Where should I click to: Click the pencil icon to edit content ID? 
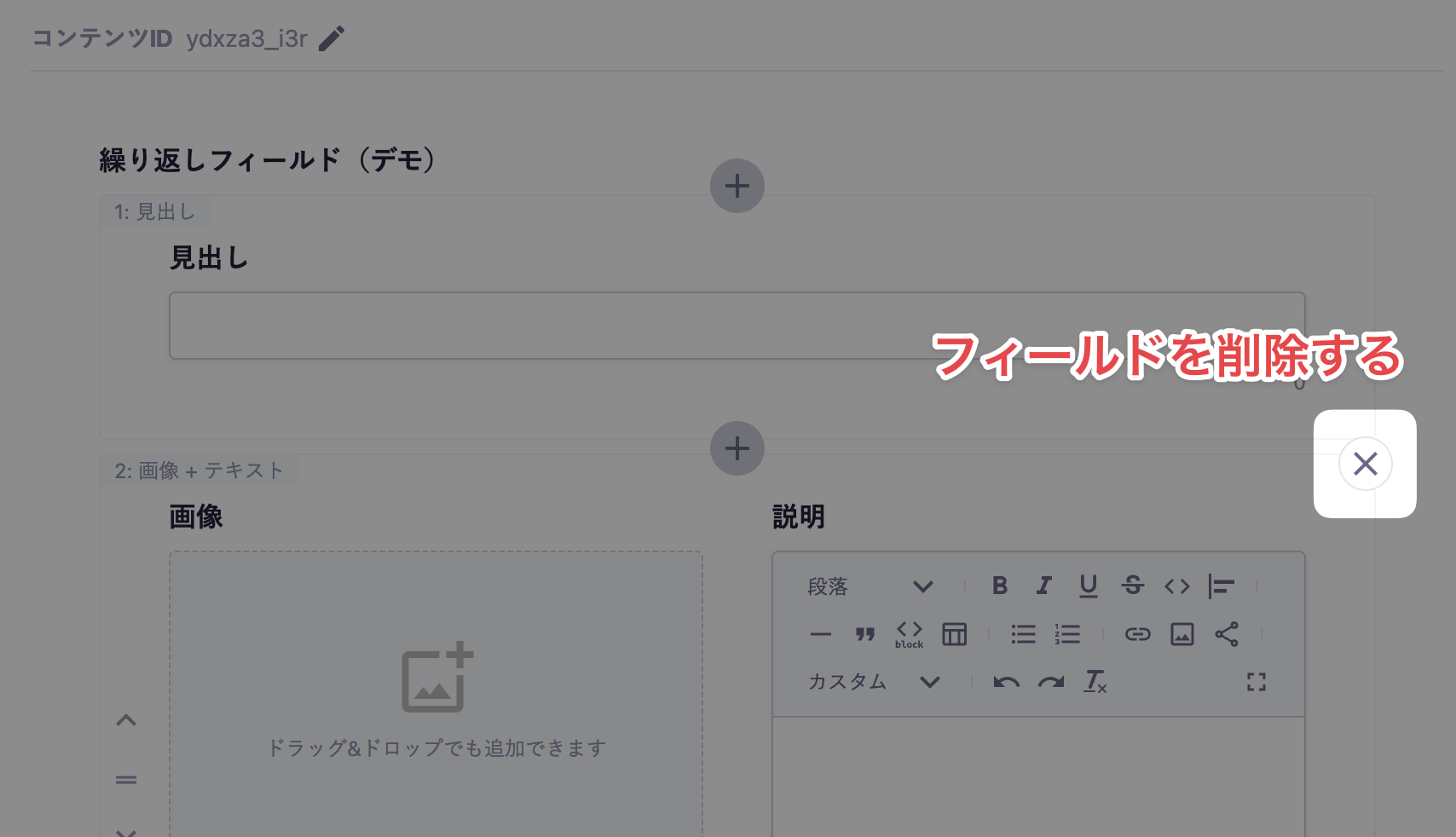pos(332,38)
